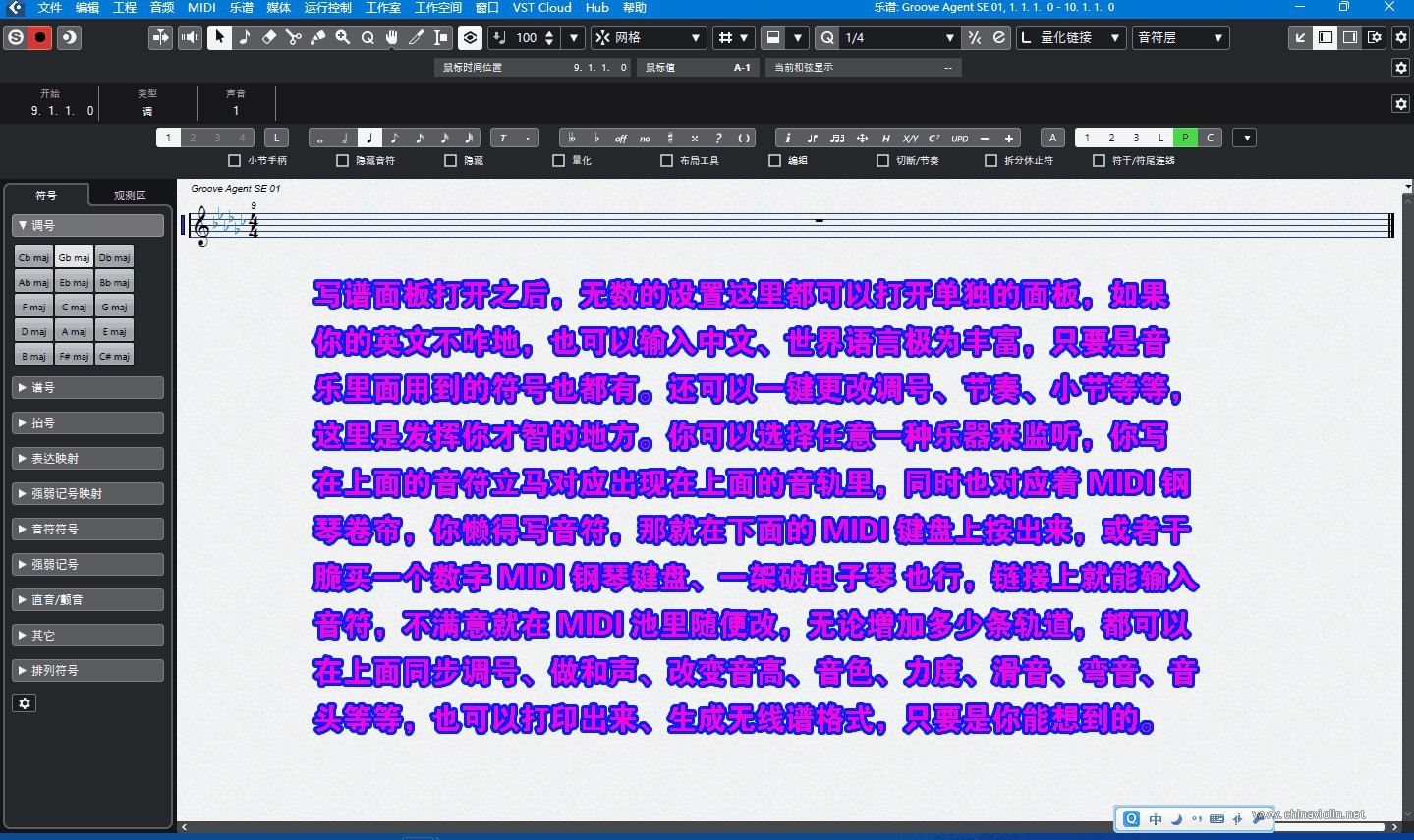
Task: Click the 鼠标时间位置 display field
Action: pos(535,67)
